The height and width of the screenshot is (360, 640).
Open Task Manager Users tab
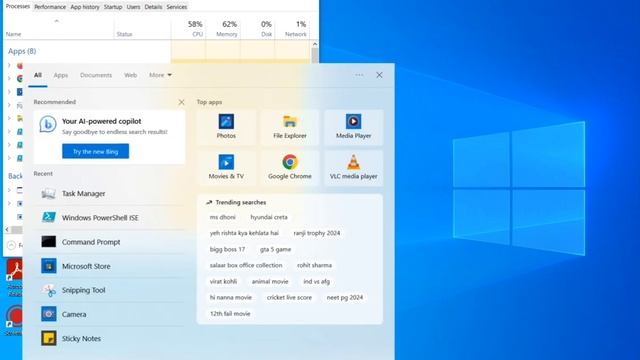pyautogui.click(x=133, y=7)
